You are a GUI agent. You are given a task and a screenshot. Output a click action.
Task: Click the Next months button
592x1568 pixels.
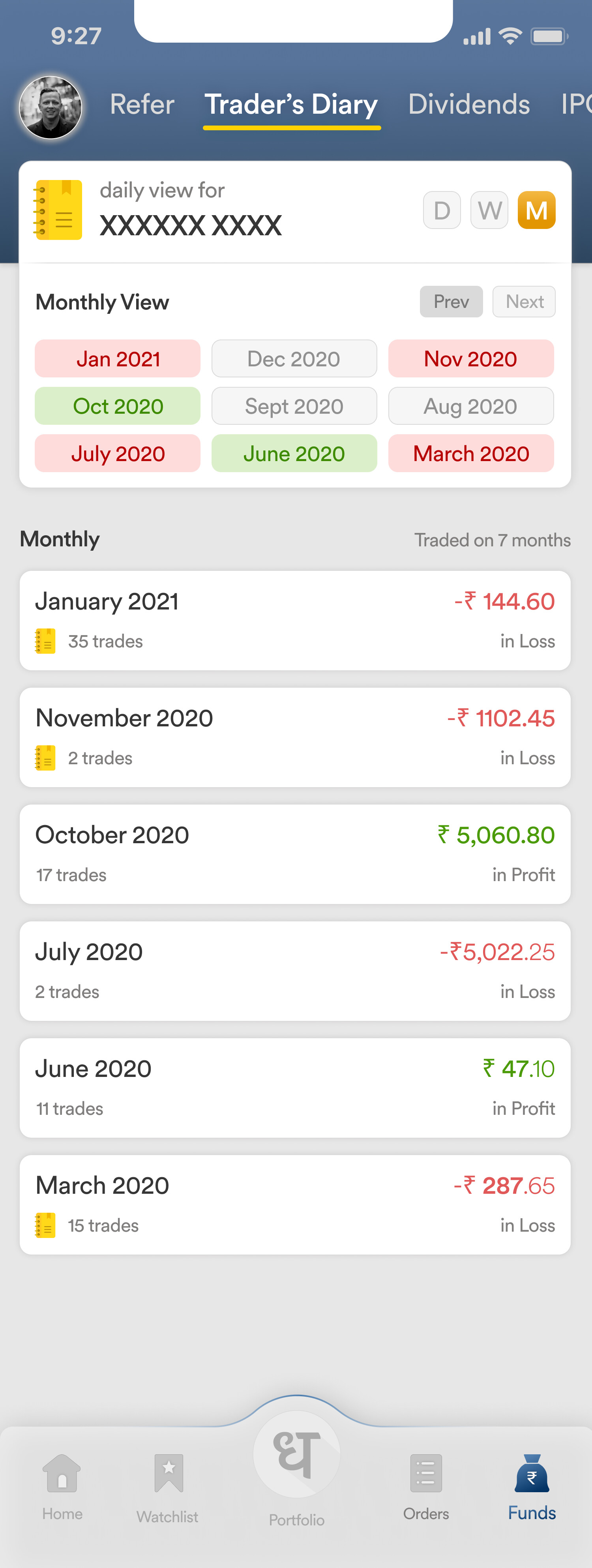[x=524, y=301]
